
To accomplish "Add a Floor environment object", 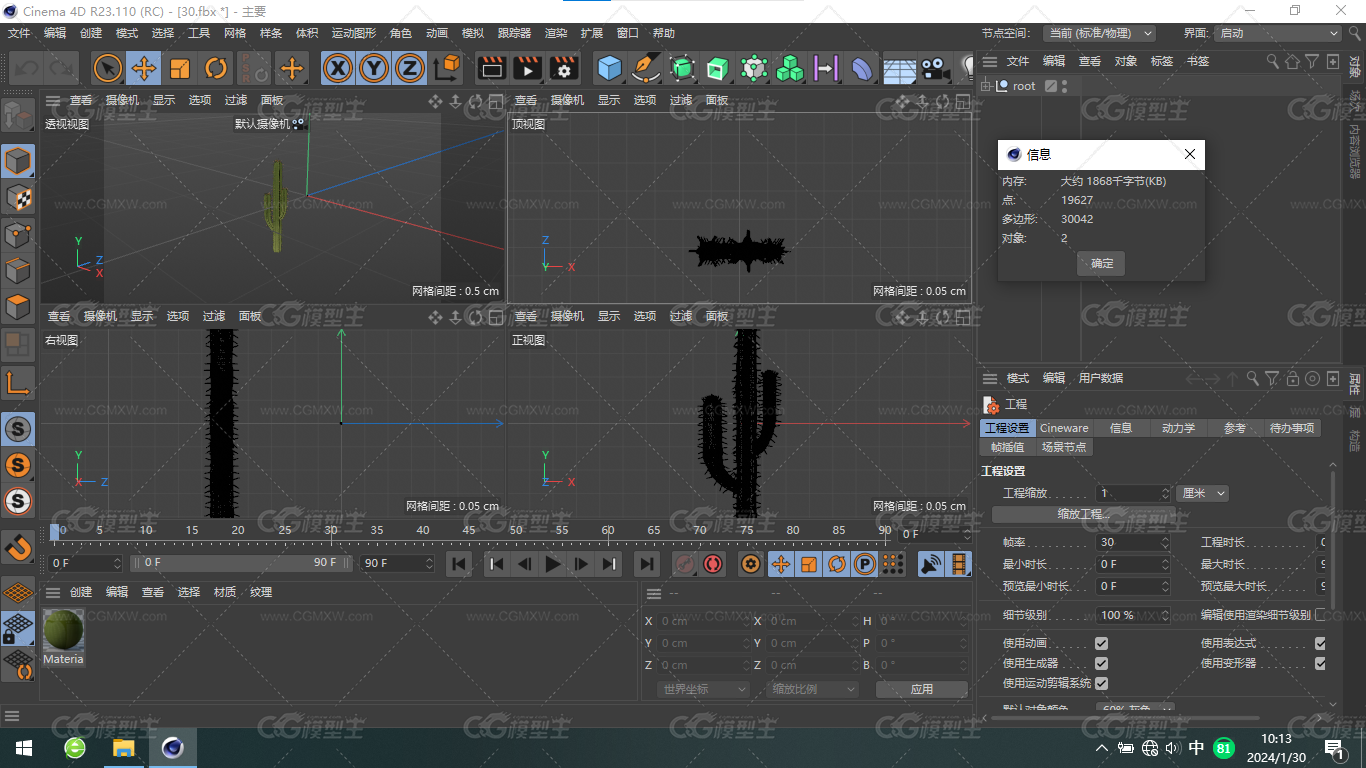I will point(899,68).
